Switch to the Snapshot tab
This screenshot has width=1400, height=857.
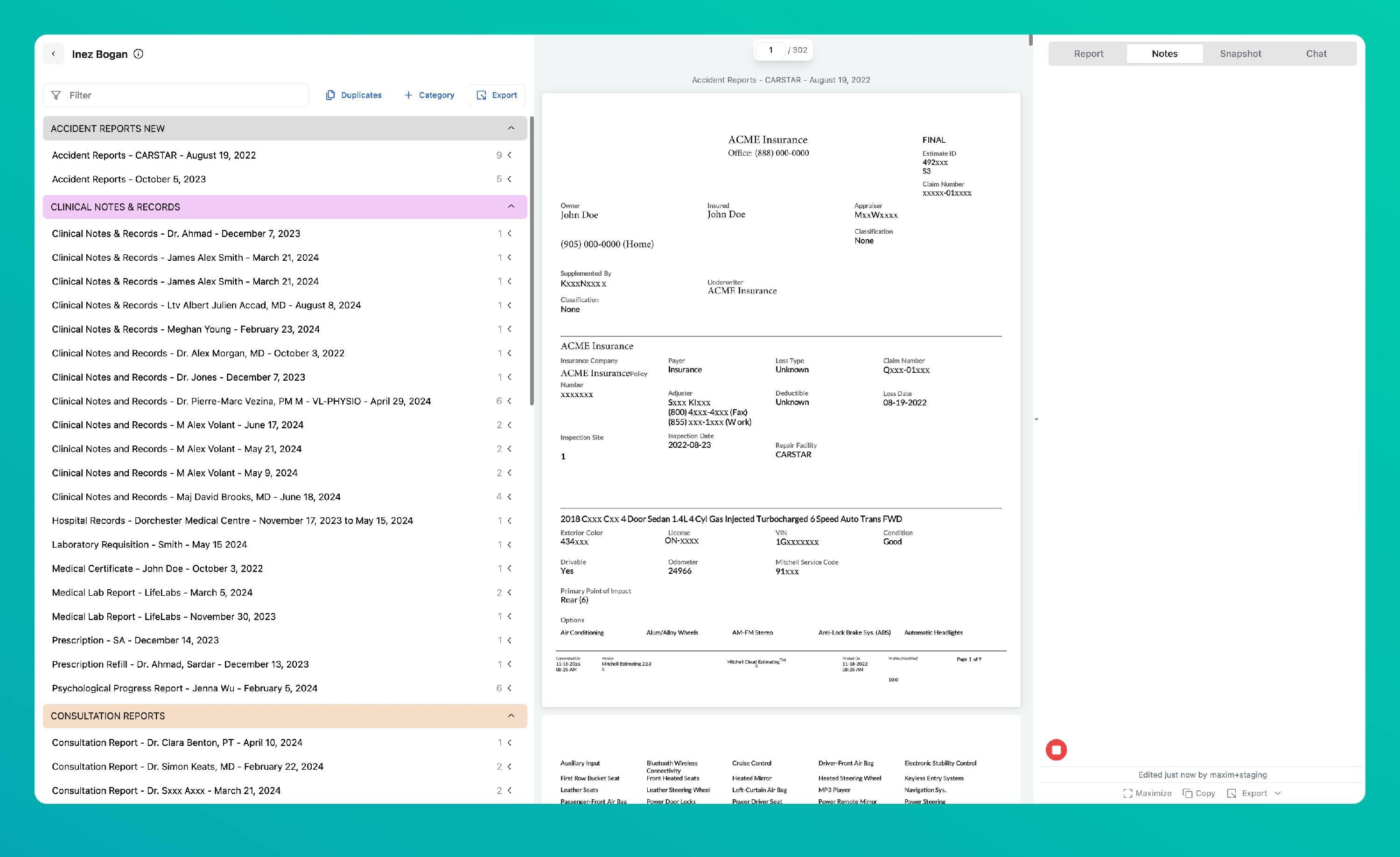tap(1240, 53)
